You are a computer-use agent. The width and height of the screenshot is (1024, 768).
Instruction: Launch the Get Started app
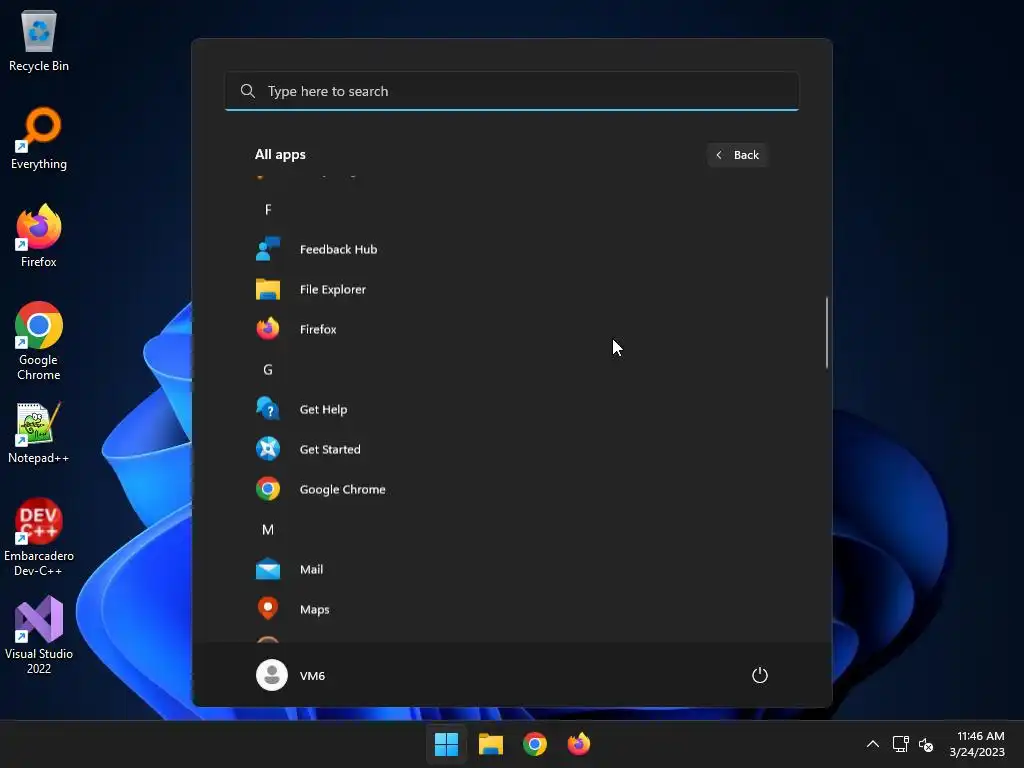click(511, 449)
